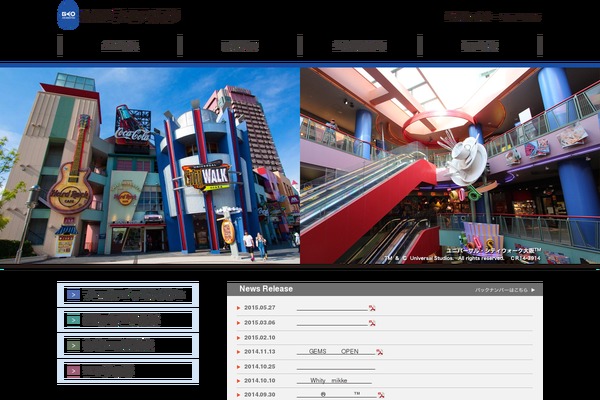The image size is (600, 400).
Task: Open the 2014.09.30 news release link
Action: click(x=336, y=395)
